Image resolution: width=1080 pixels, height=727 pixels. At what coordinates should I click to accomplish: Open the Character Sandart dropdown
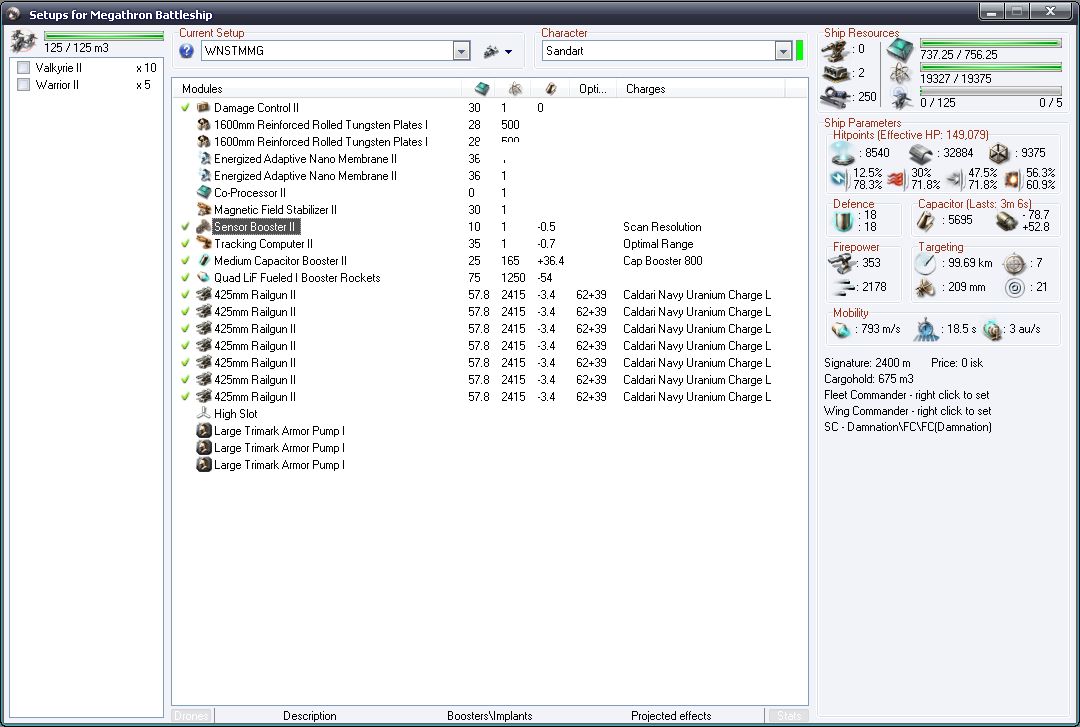pos(783,51)
